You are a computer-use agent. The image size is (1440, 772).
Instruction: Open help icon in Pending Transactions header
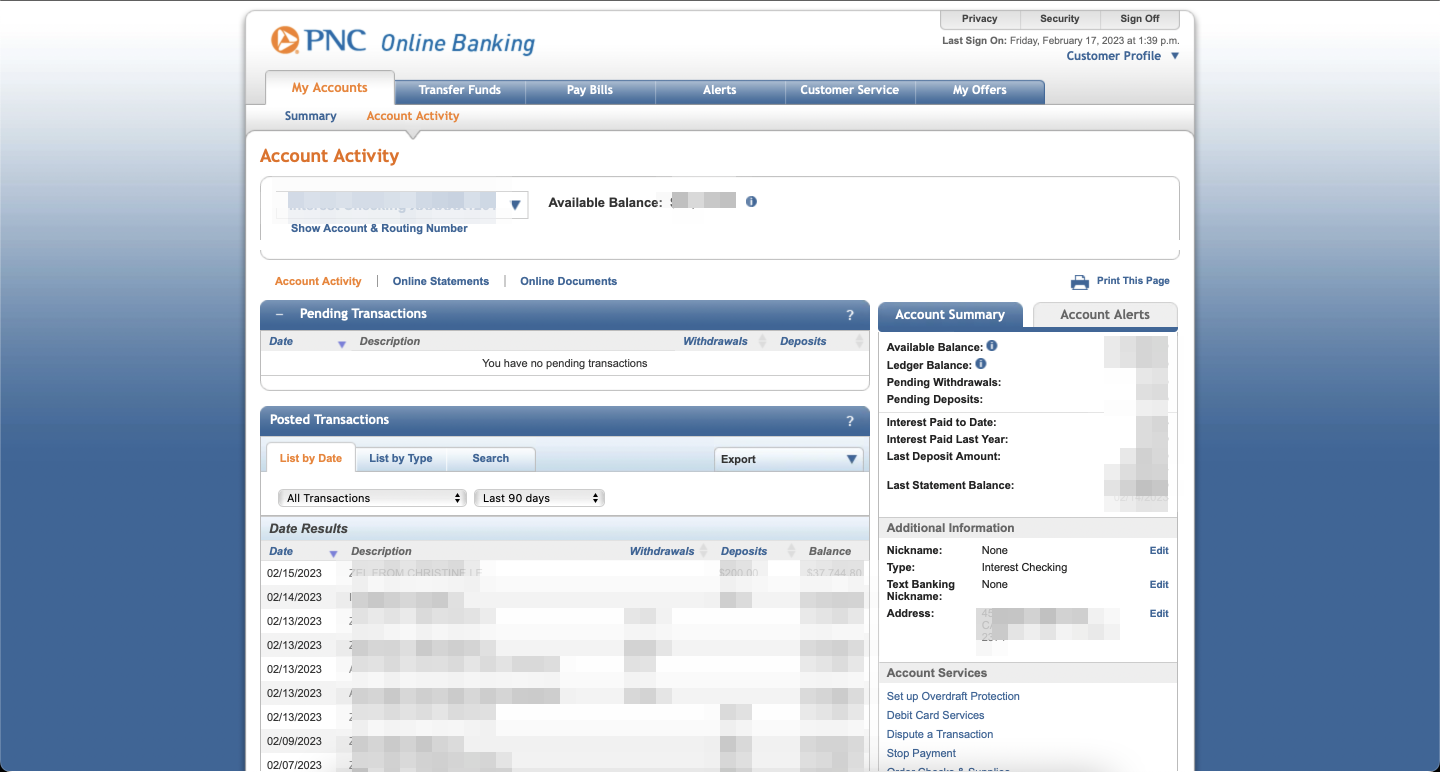(x=850, y=315)
